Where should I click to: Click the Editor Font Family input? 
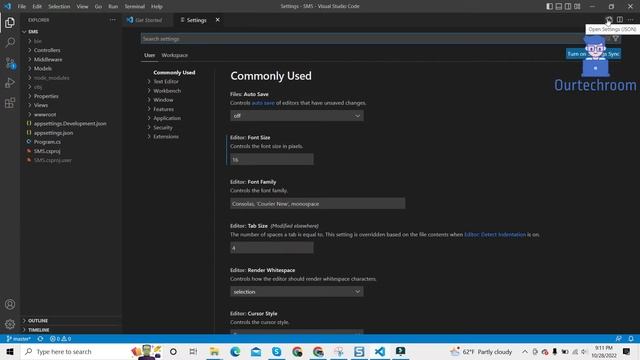click(318, 204)
